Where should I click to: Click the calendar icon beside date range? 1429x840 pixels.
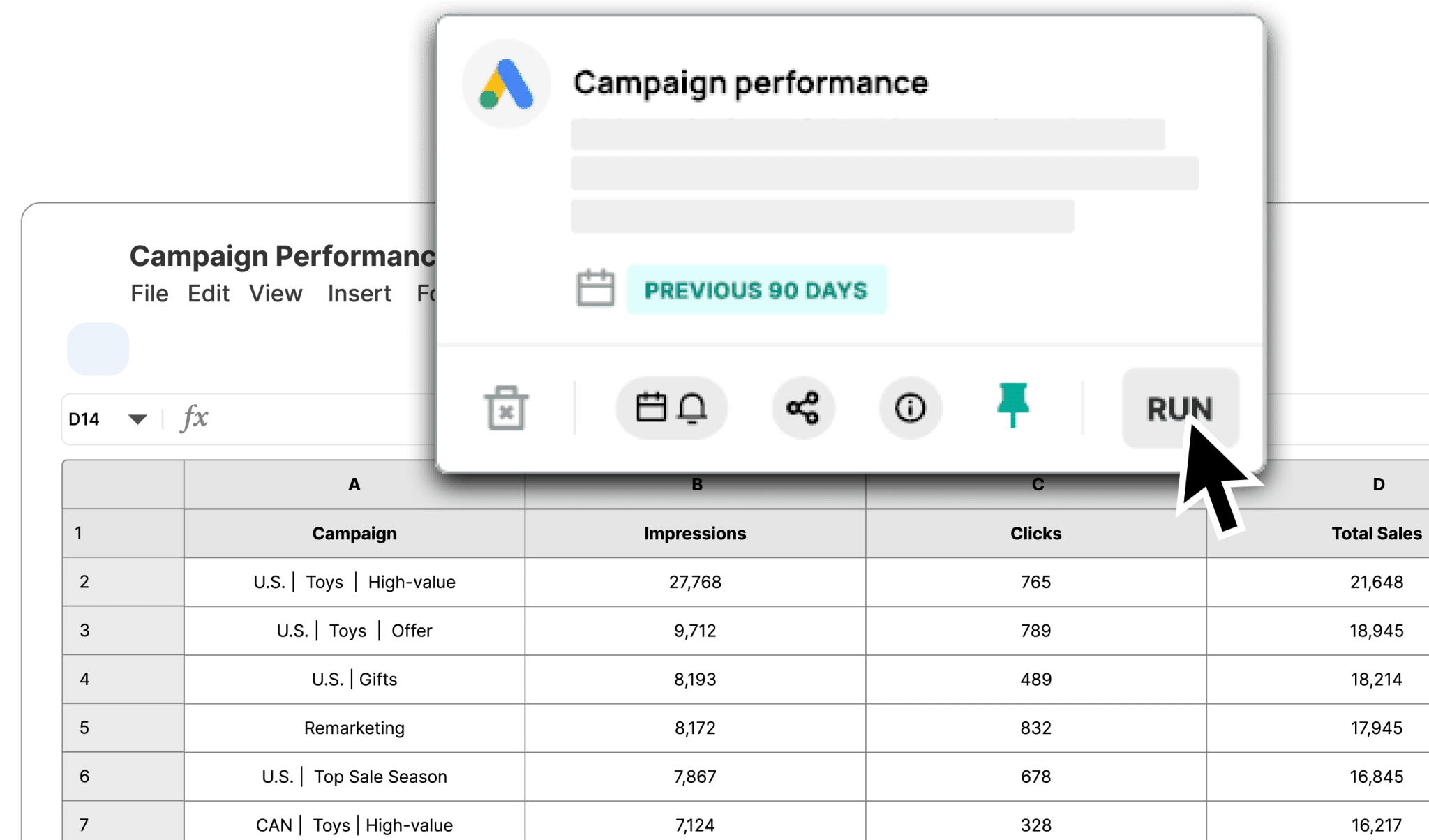click(595, 288)
